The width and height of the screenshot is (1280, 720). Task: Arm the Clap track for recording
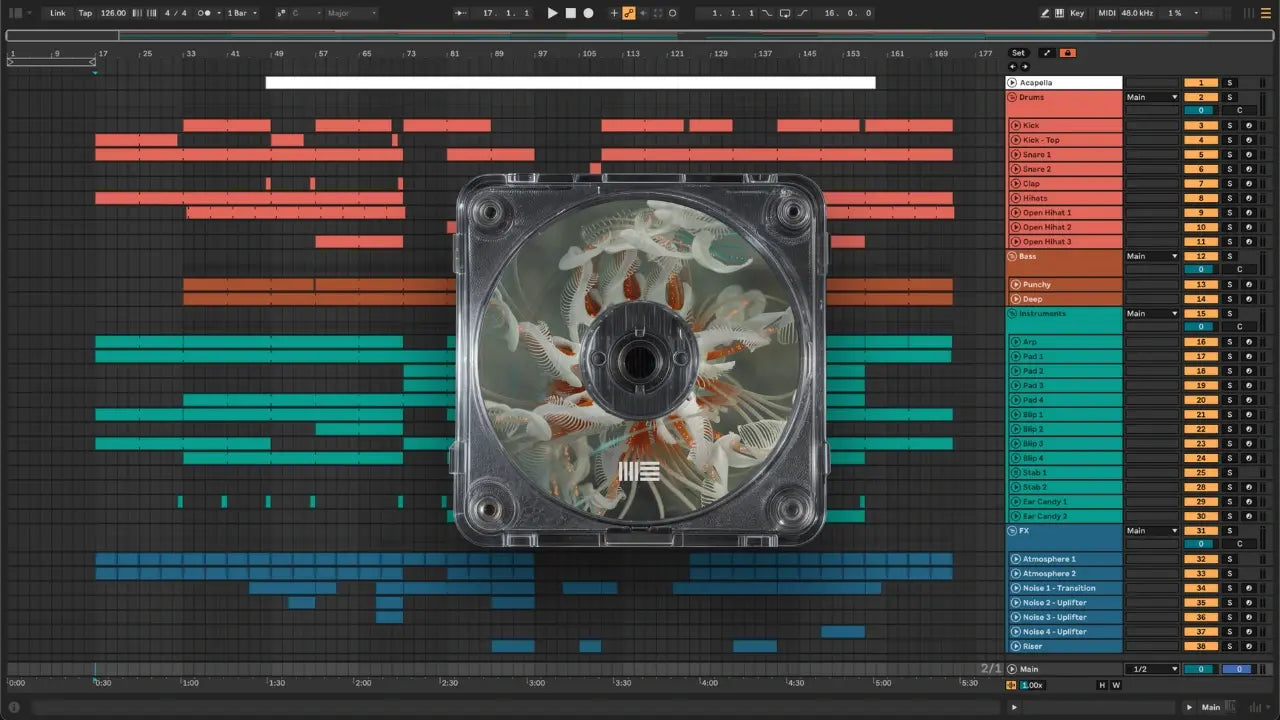click(x=1248, y=184)
